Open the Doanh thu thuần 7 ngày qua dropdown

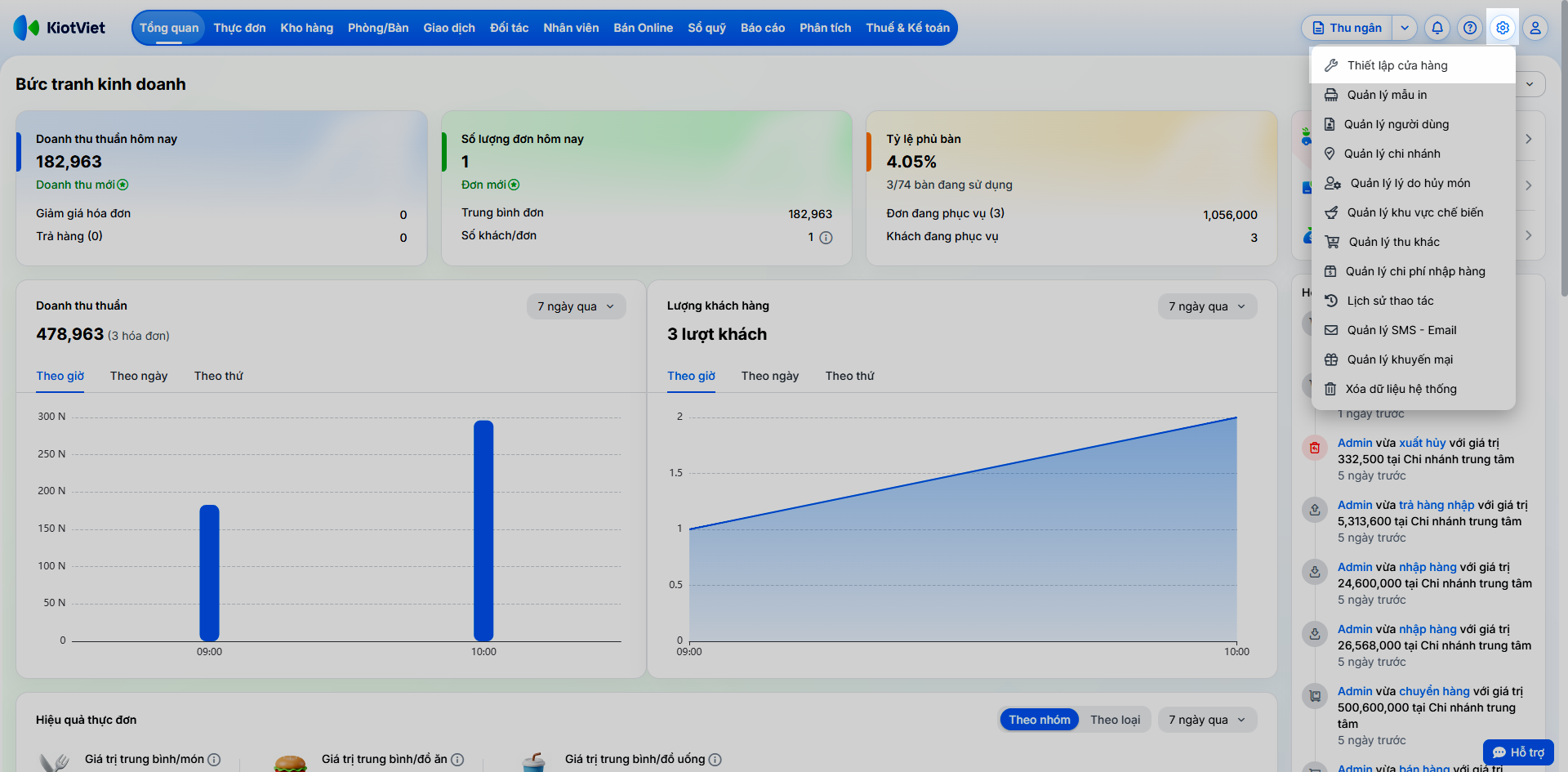(576, 306)
